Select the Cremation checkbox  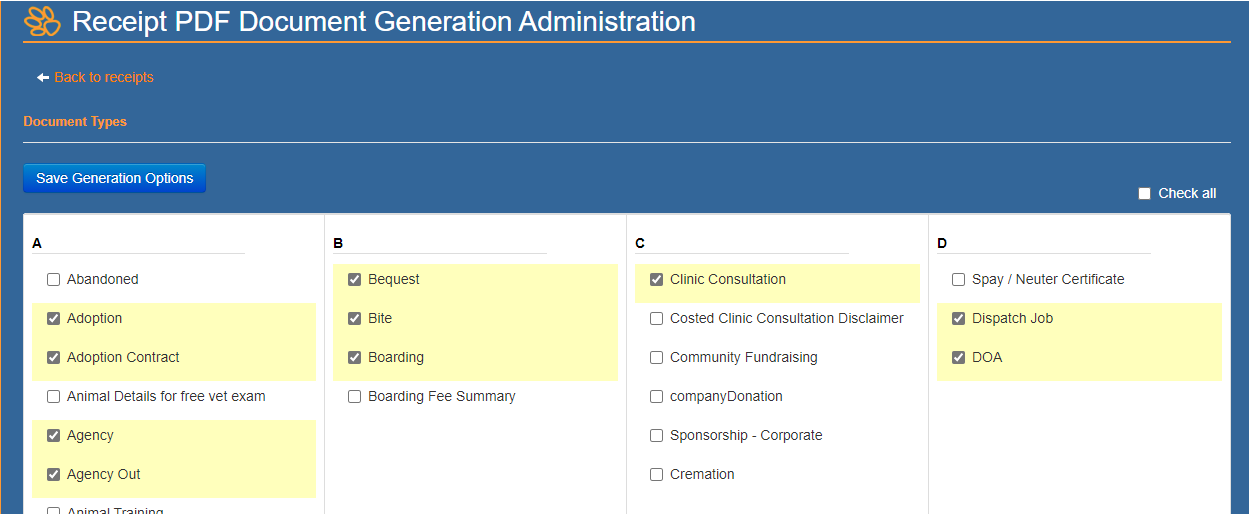coord(657,475)
